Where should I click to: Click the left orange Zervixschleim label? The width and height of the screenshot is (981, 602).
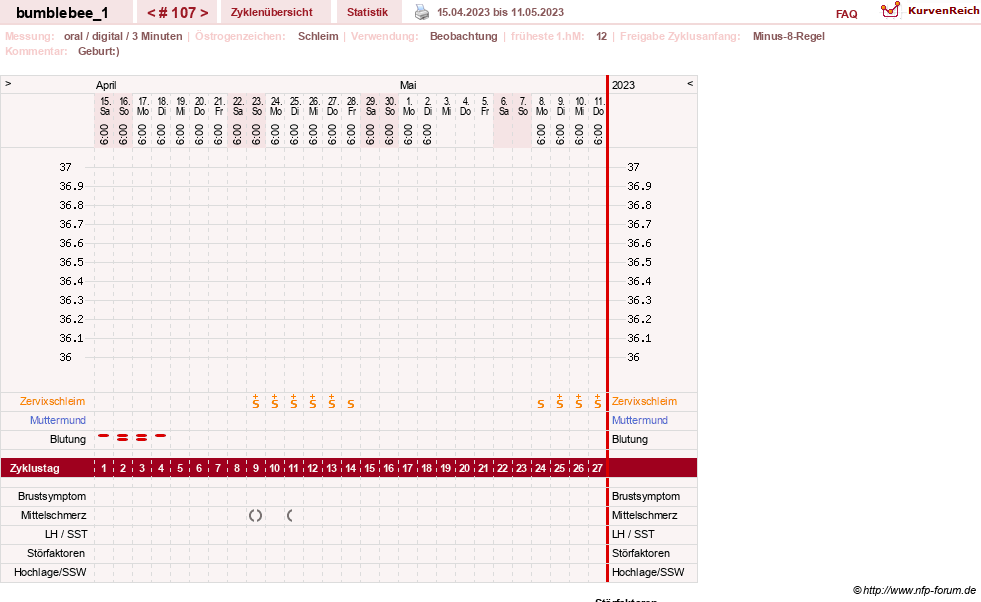pyautogui.click(x=52, y=402)
